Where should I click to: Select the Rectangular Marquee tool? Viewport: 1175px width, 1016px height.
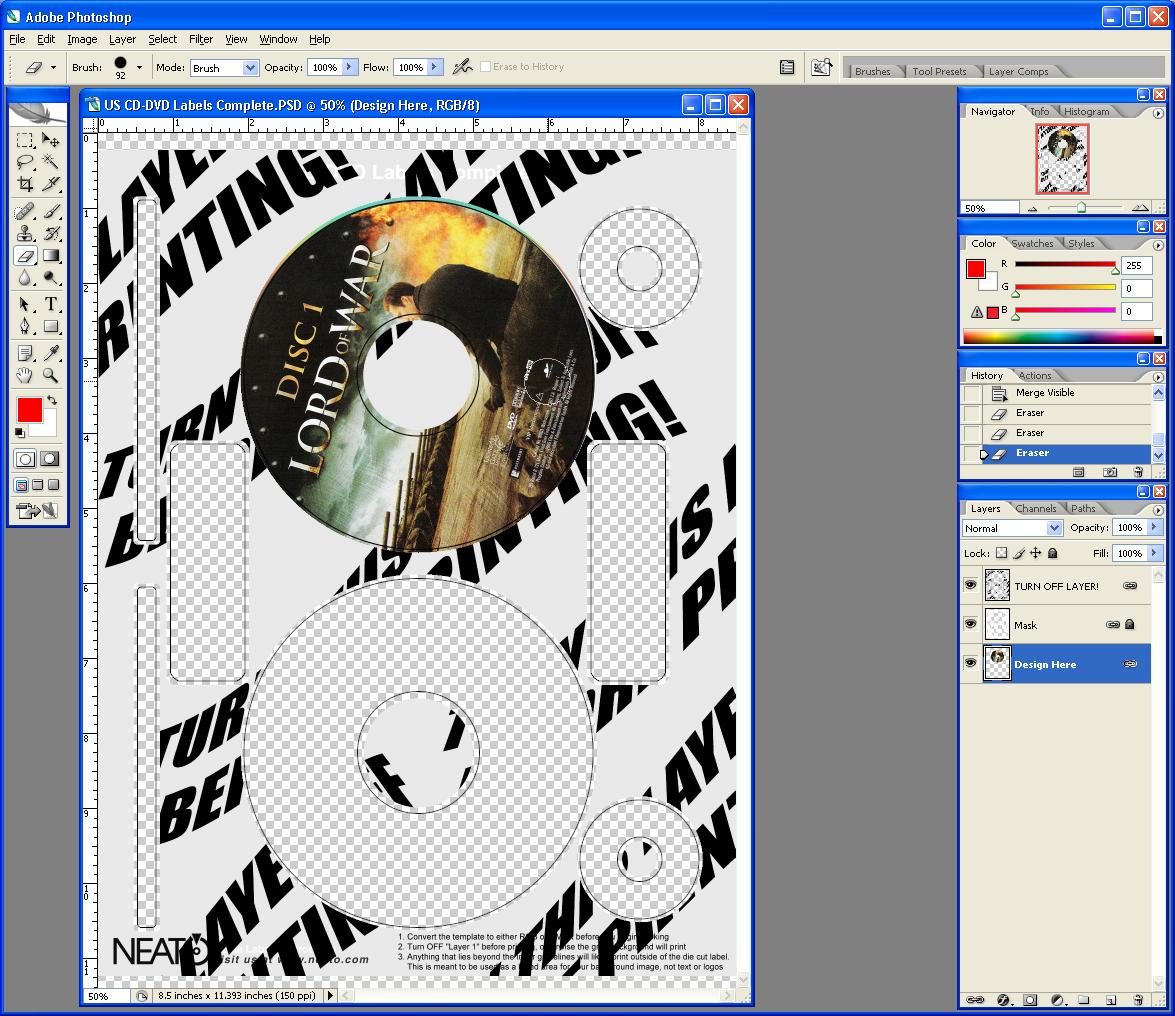coord(25,140)
